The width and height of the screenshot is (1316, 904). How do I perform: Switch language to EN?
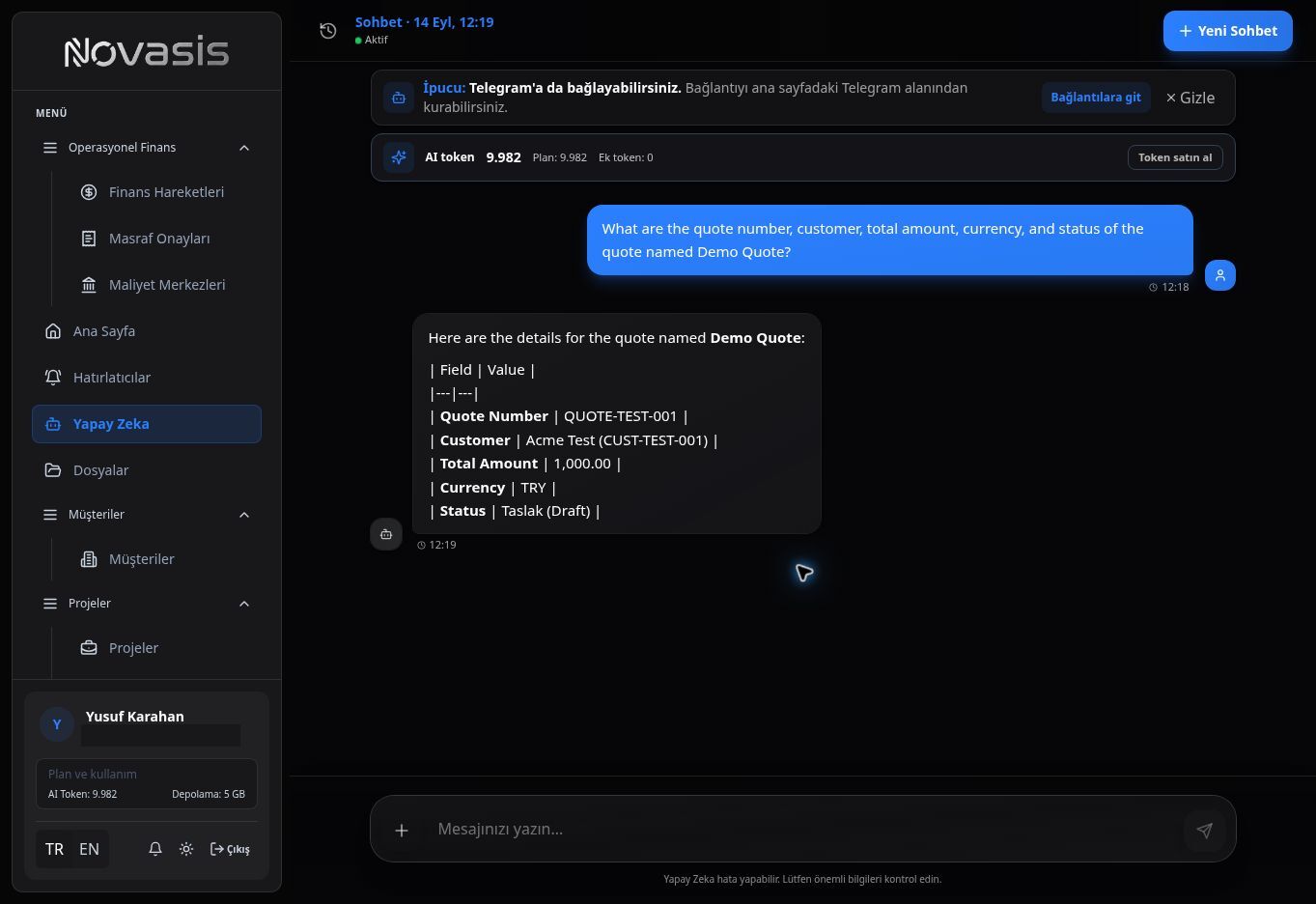(89, 849)
